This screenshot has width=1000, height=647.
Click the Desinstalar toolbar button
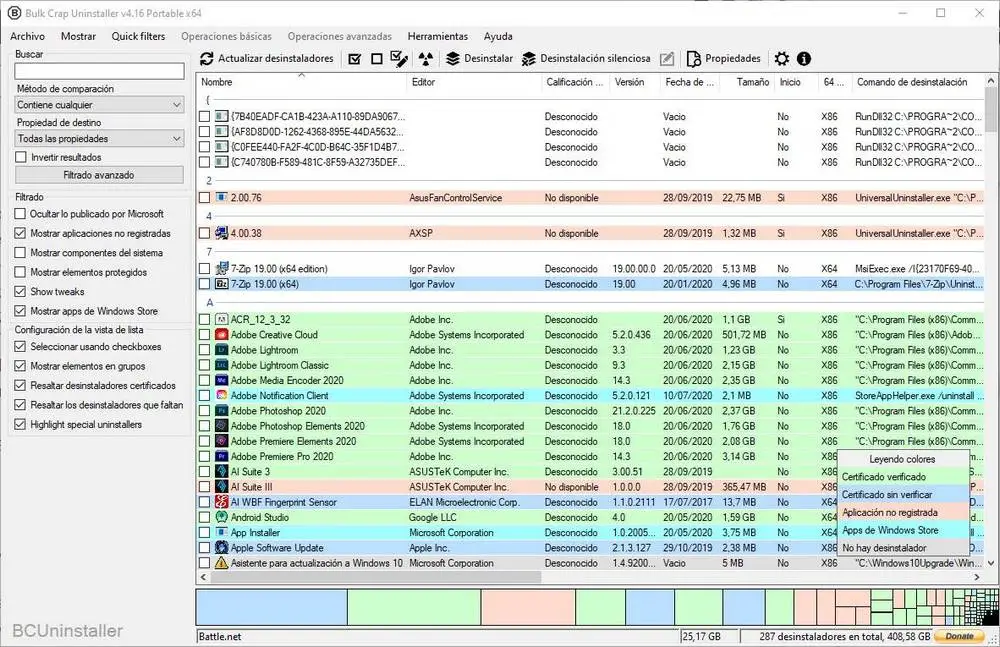pyautogui.click(x=479, y=59)
